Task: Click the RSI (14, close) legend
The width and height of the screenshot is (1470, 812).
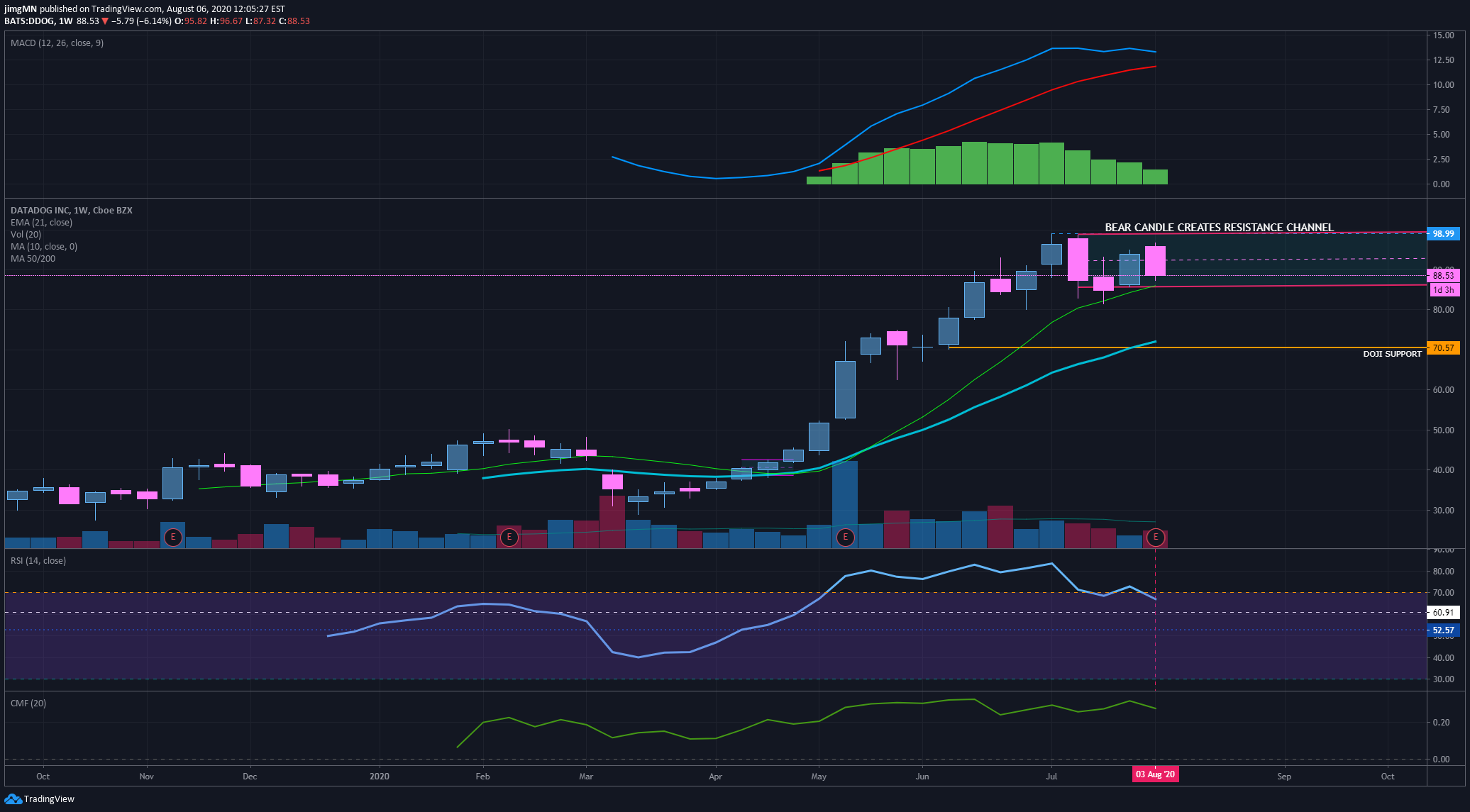Action: (38, 561)
